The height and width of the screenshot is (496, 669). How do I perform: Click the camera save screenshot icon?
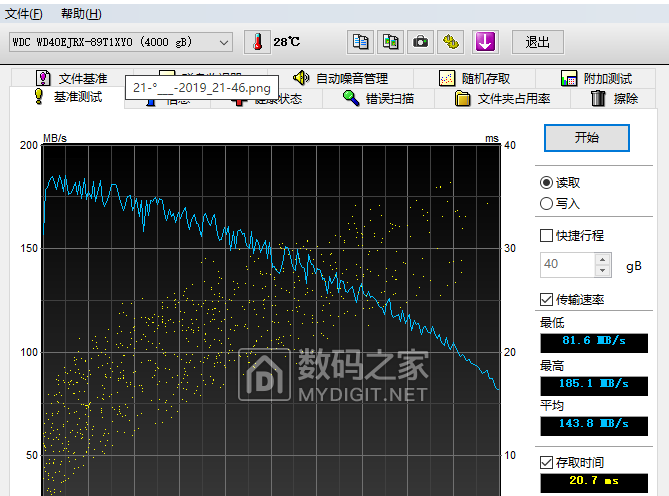tap(420, 42)
